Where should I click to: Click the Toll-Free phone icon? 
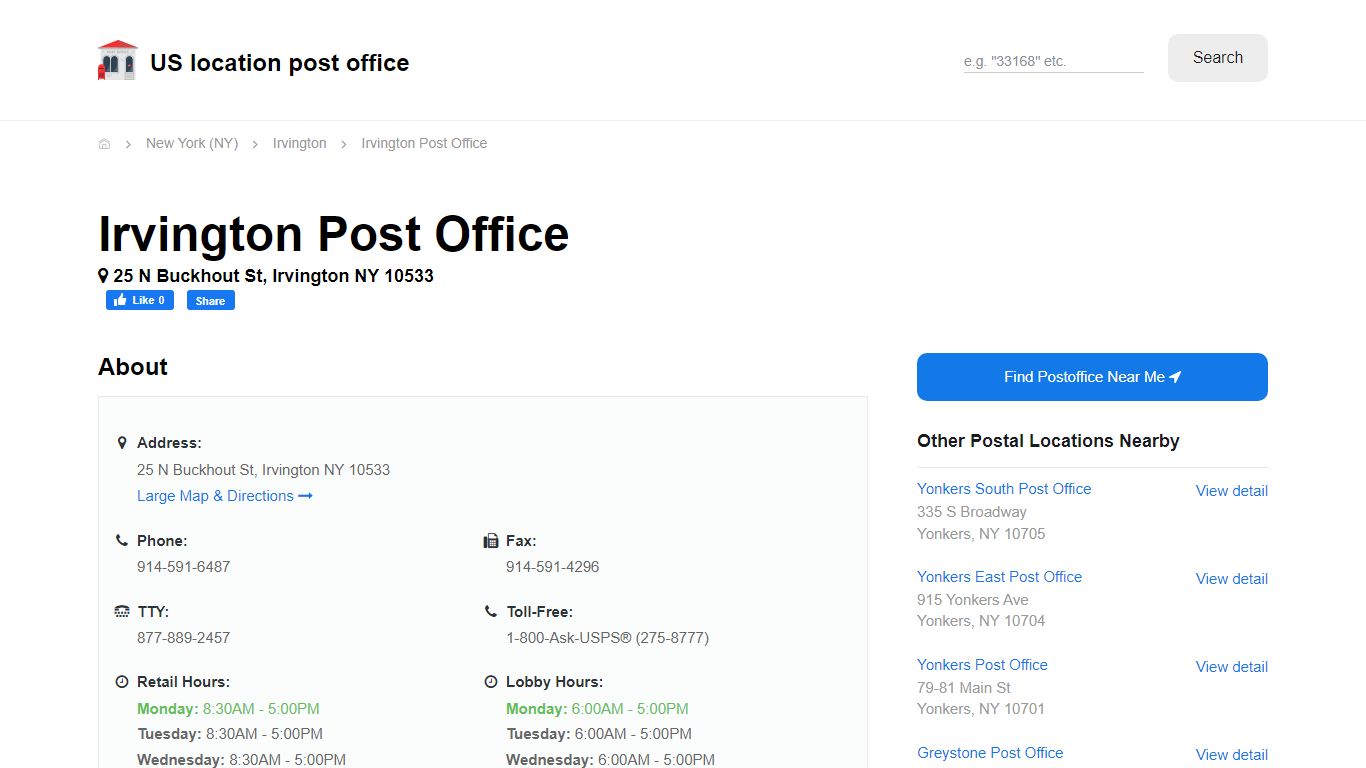491,611
